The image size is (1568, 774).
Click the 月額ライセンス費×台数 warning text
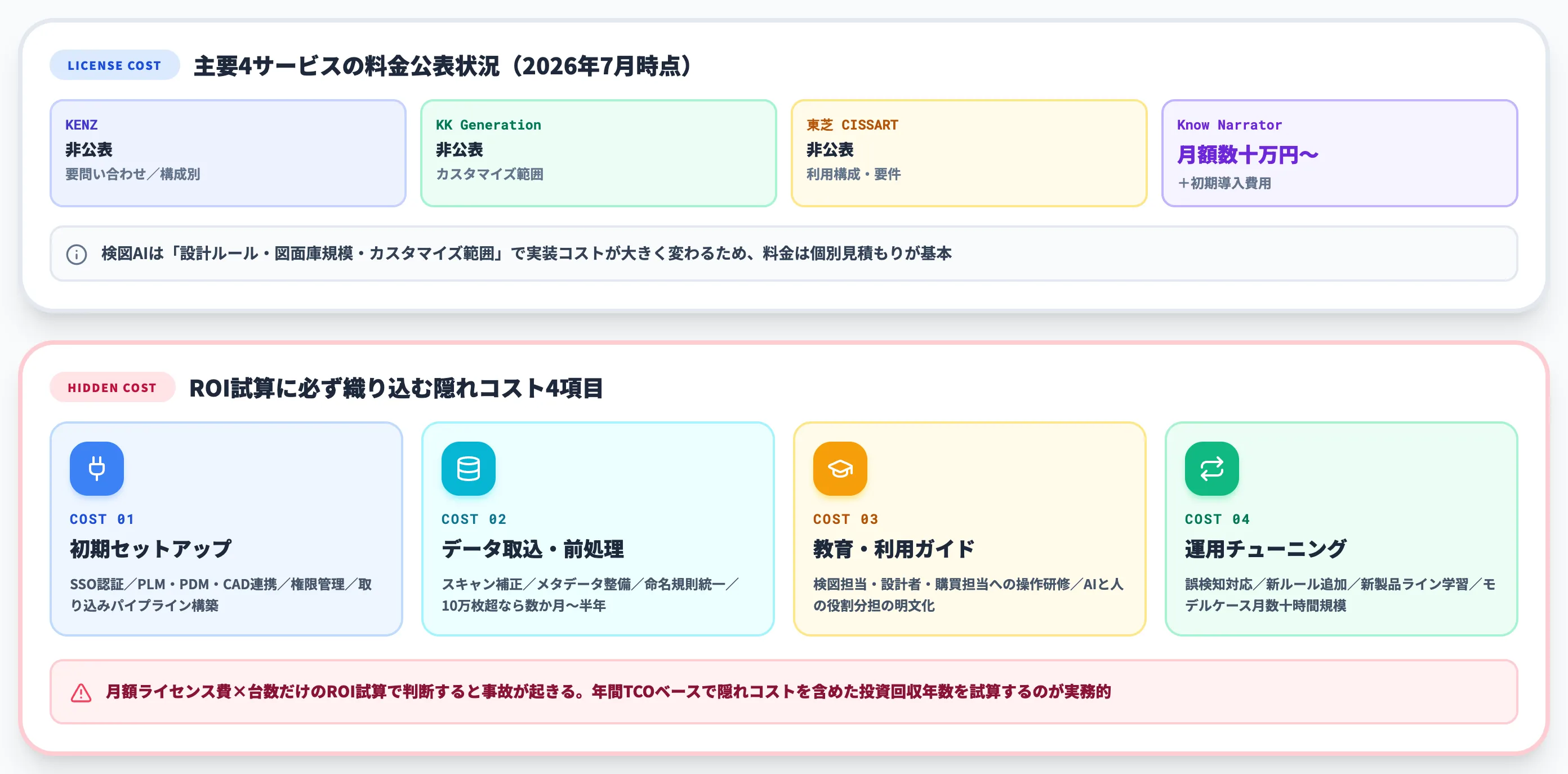(x=608, y=692)
